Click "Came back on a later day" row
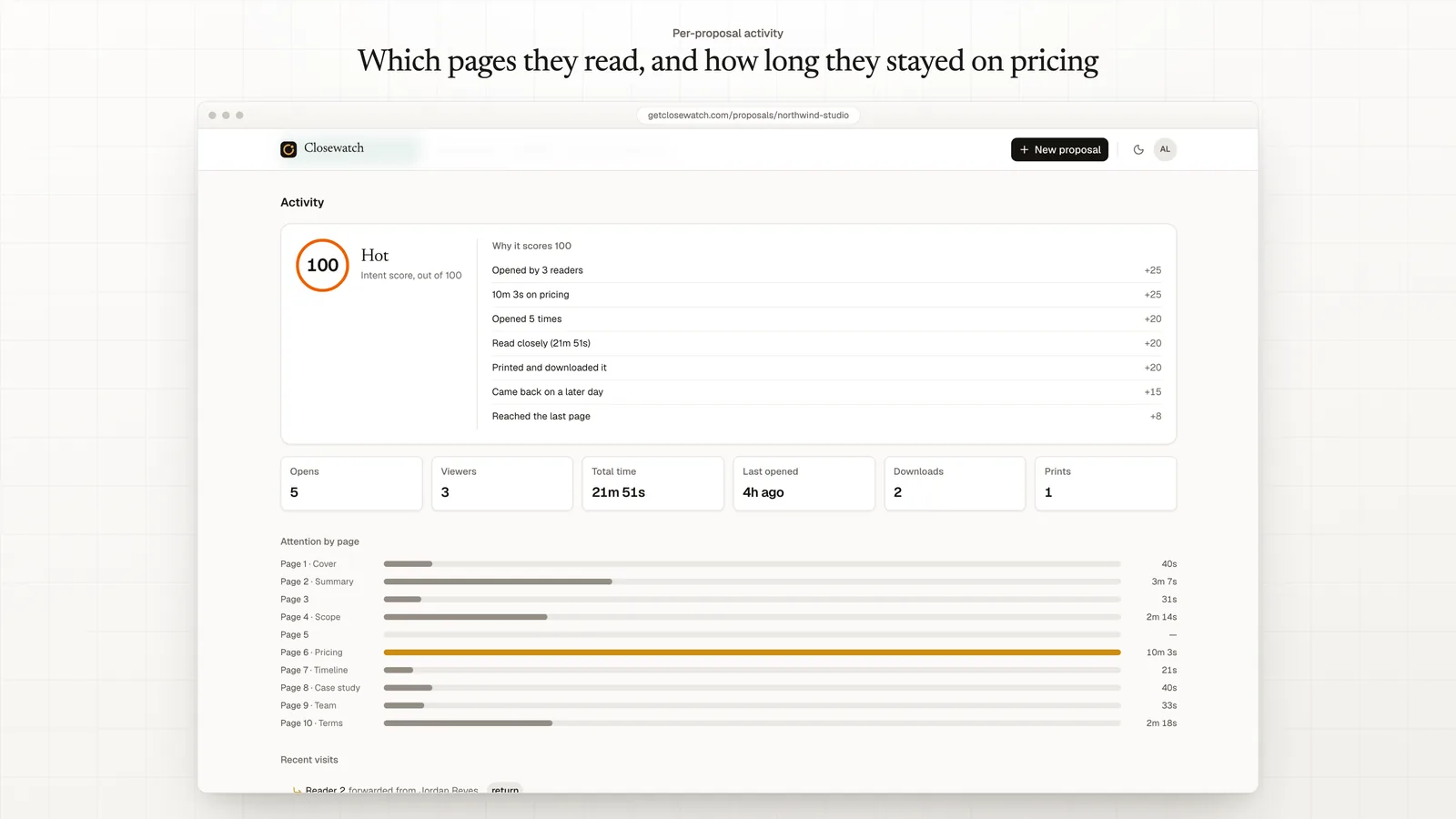 click(x=826, y=392)
